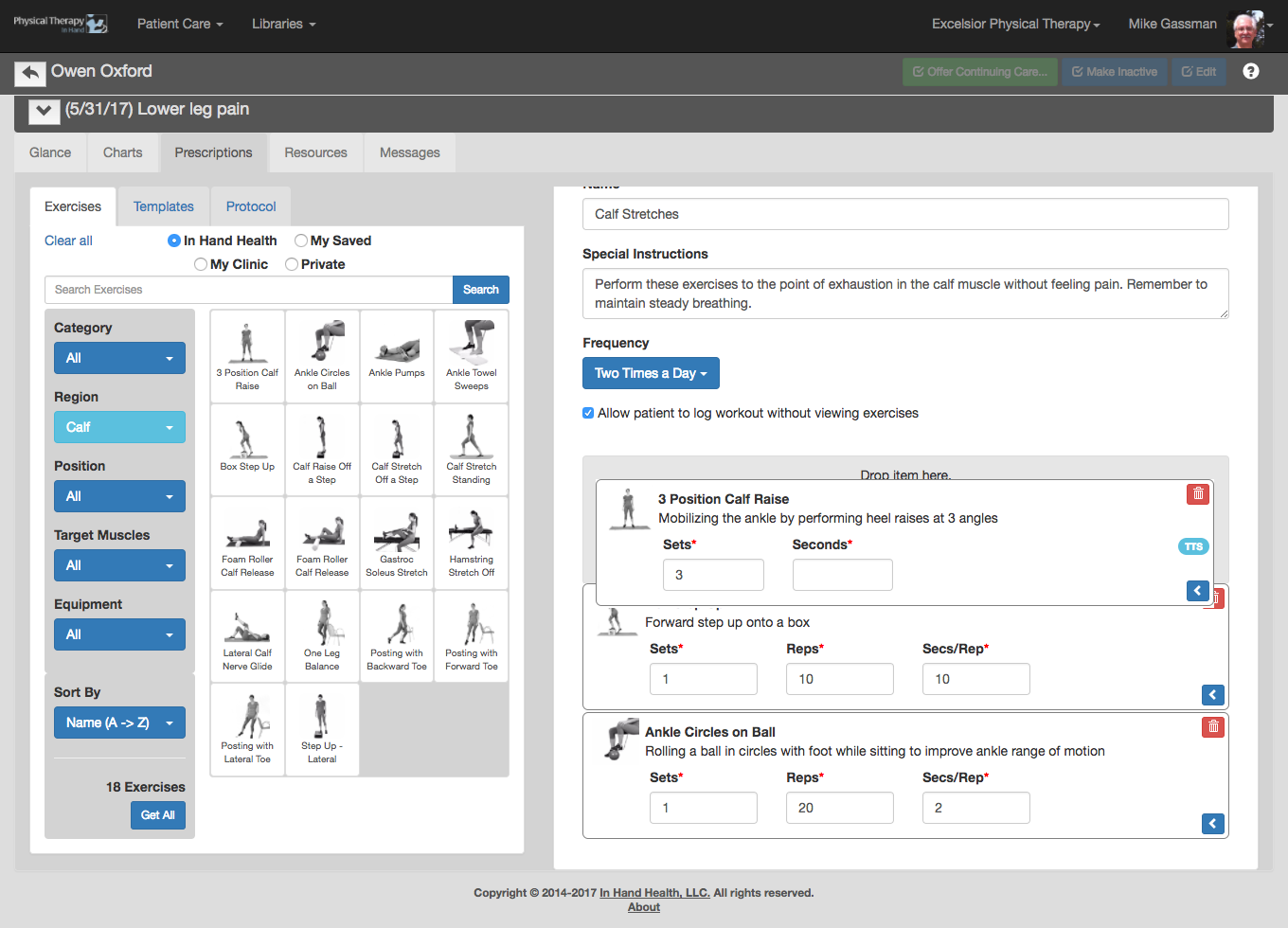Image resolution: width=1288 pixels, height=928 pixels.
Task: Select the In Hand Health radio button
Action: click(174, 241)
